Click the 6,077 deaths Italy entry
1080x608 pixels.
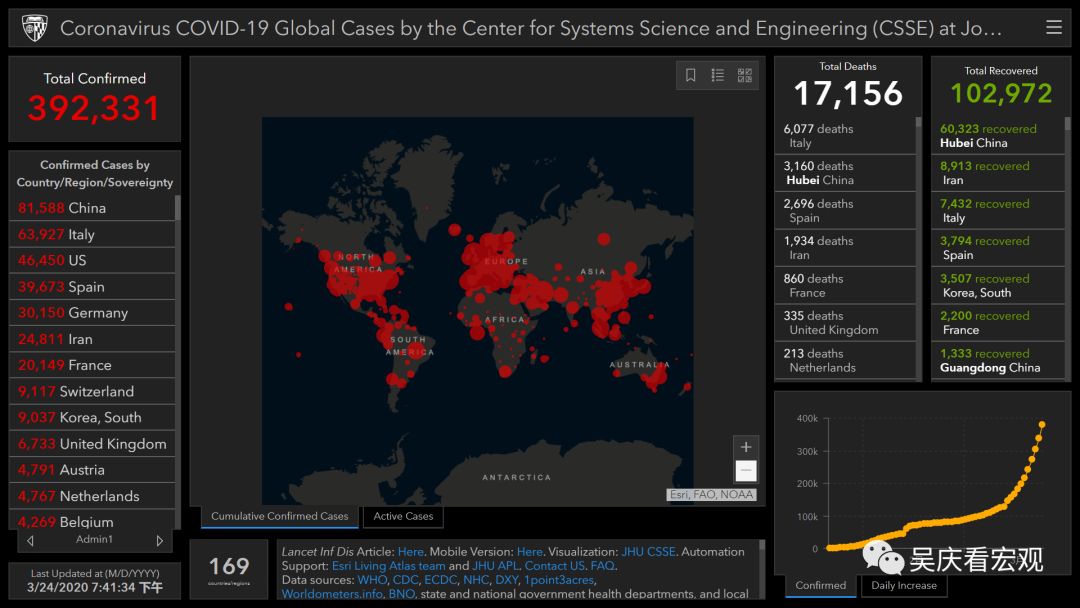[845, 136]
